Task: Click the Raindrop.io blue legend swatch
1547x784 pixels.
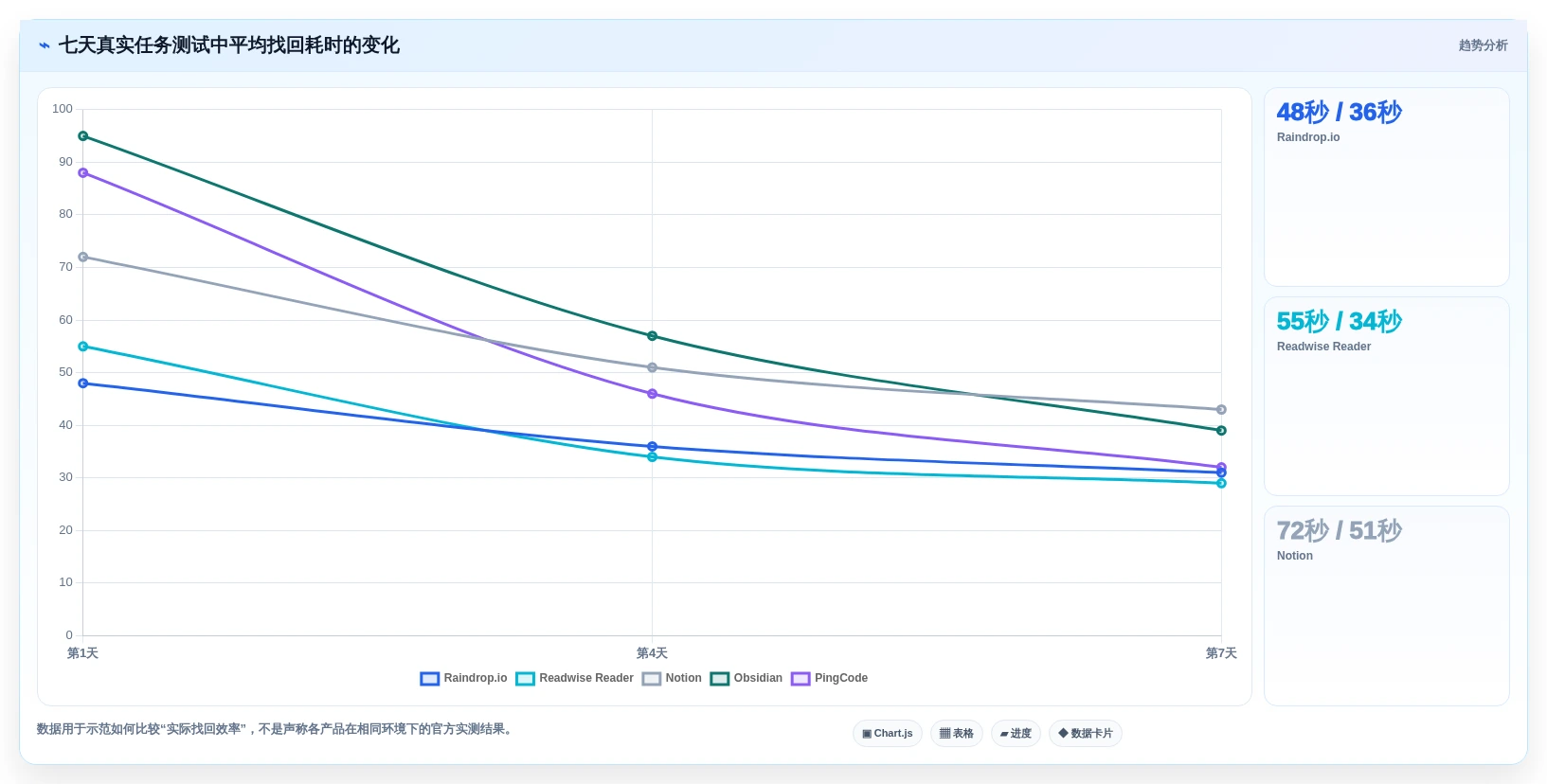Action: click(x=430, y=678)
